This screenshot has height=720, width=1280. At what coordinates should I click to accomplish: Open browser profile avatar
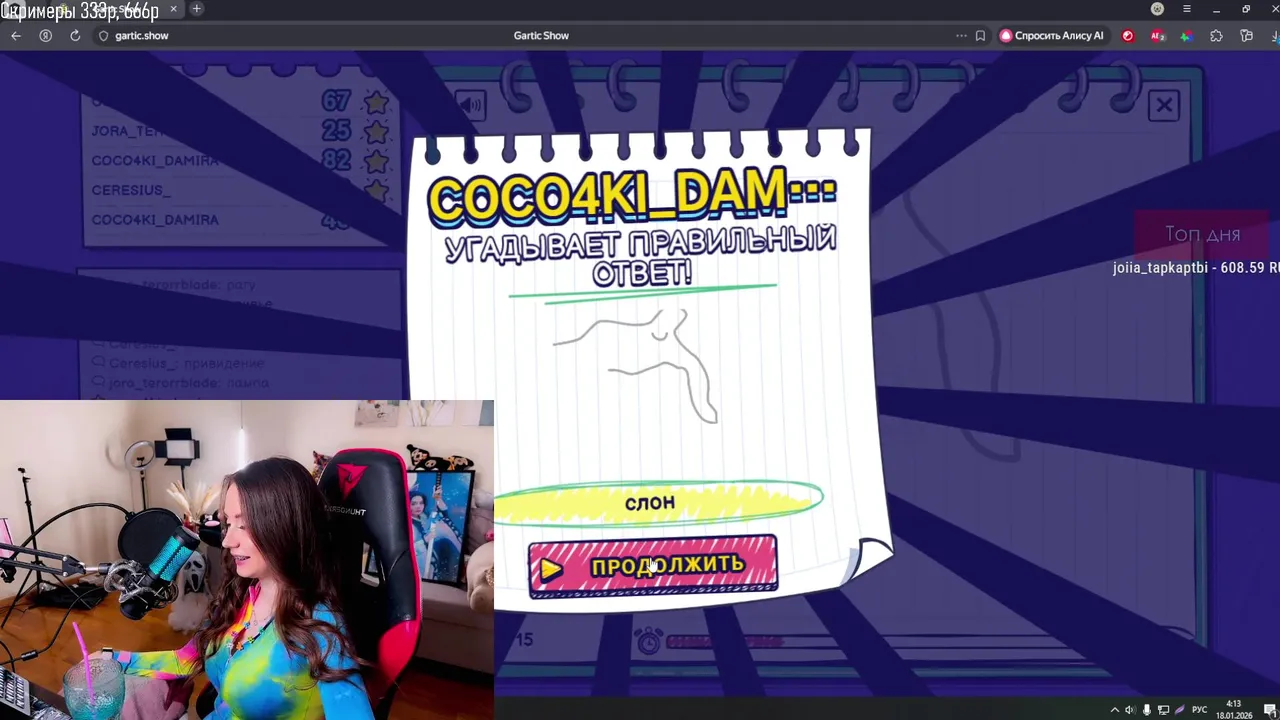[1157, 9]
